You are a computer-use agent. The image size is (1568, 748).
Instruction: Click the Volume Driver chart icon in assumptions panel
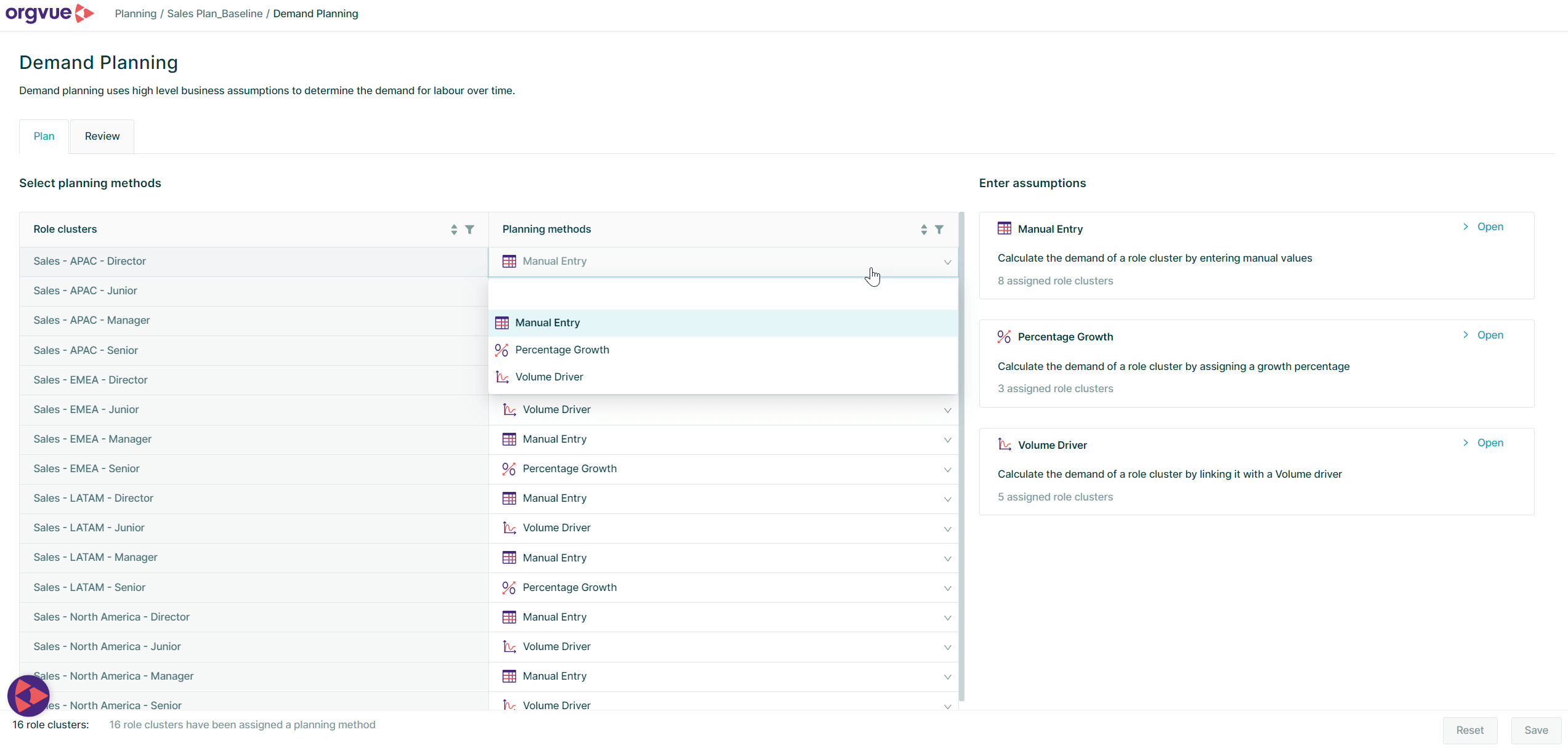tap(1003, 444)
